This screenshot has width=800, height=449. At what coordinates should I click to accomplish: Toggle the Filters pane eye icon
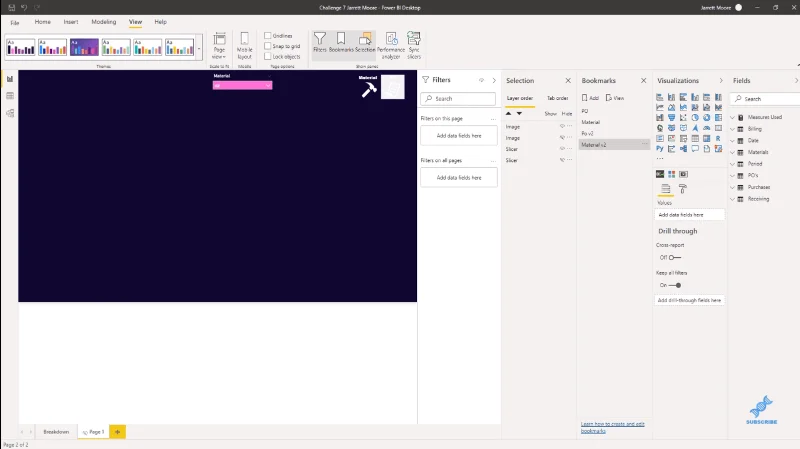click(x=481, y=80)
